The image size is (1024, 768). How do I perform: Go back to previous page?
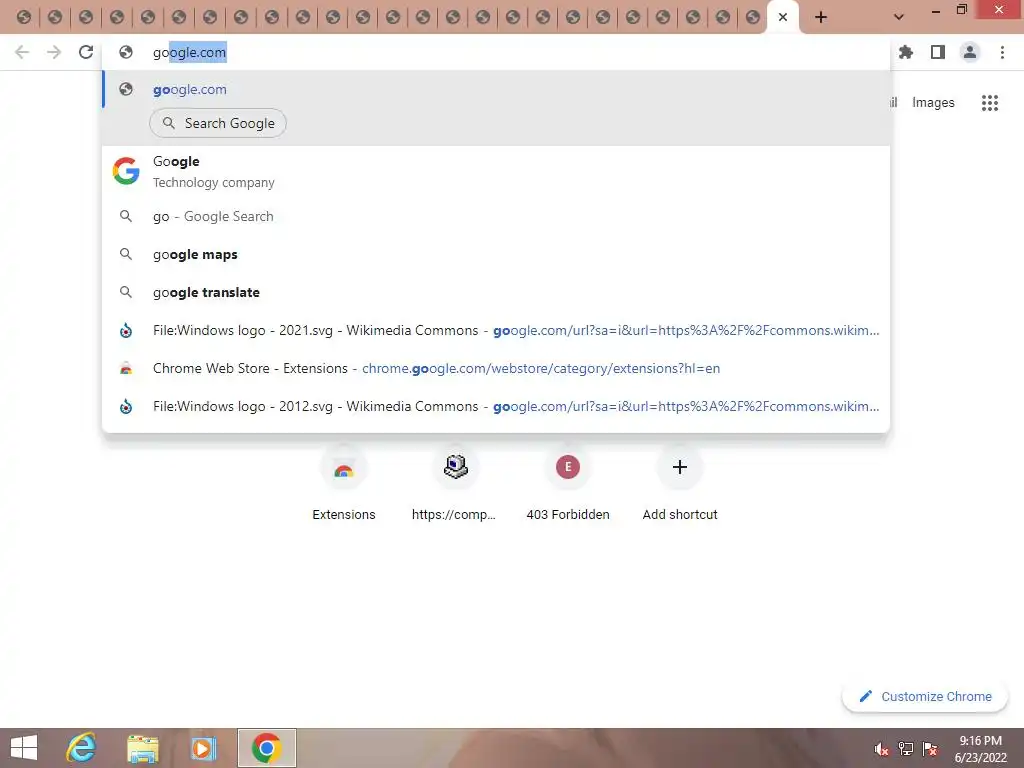pos(22,52)
